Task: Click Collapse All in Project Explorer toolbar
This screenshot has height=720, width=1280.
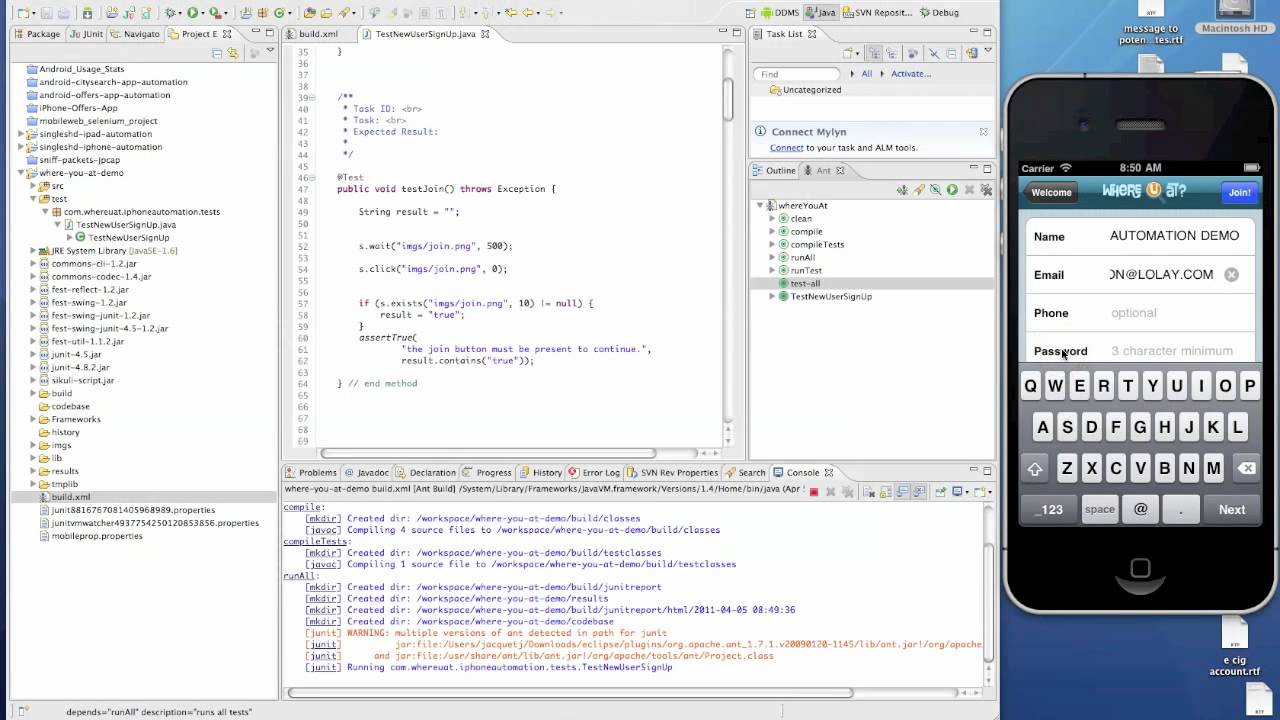Action: click(217, 52)
